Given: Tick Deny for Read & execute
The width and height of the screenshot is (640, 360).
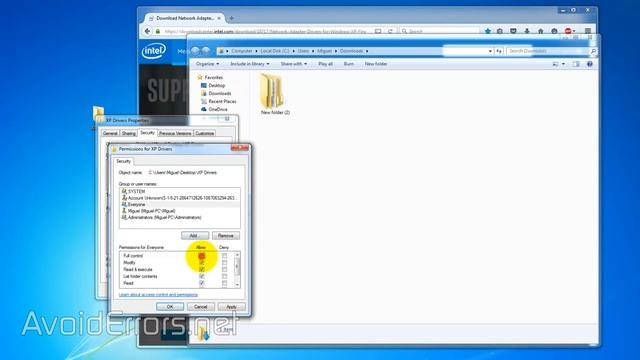Looking at the screenshot, I should [x=224, y=269].
